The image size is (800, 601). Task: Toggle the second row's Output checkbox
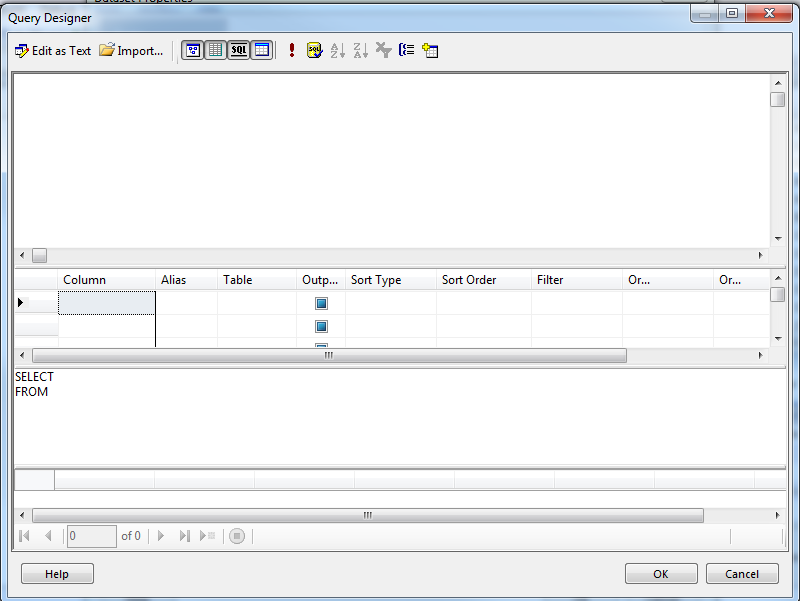pyautogui.click(x=322, y=326)
